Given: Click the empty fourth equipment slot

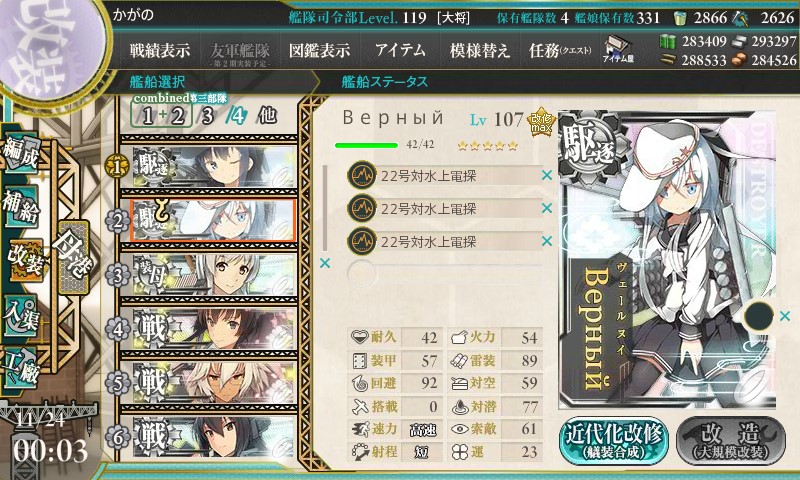Looking at the screenshot, I should coord(444,274).
